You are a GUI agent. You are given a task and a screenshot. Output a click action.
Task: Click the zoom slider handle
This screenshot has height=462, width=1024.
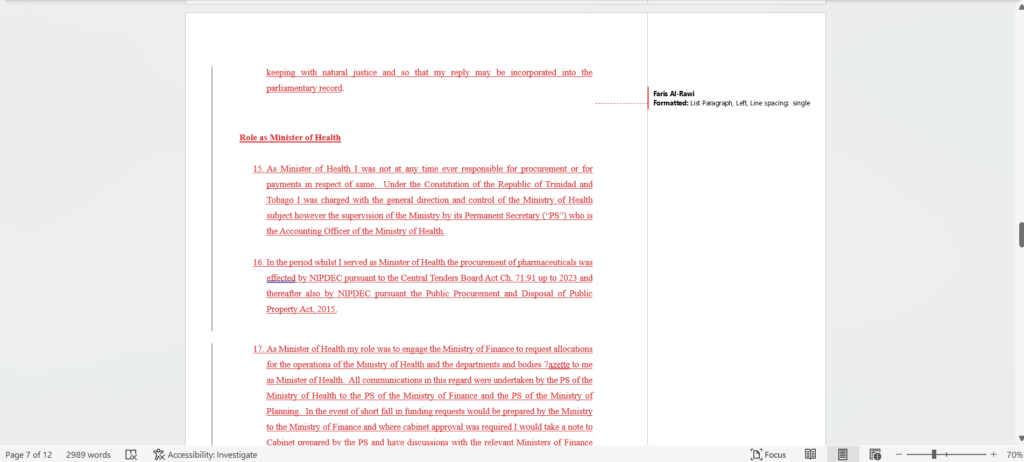click(933, 454)
